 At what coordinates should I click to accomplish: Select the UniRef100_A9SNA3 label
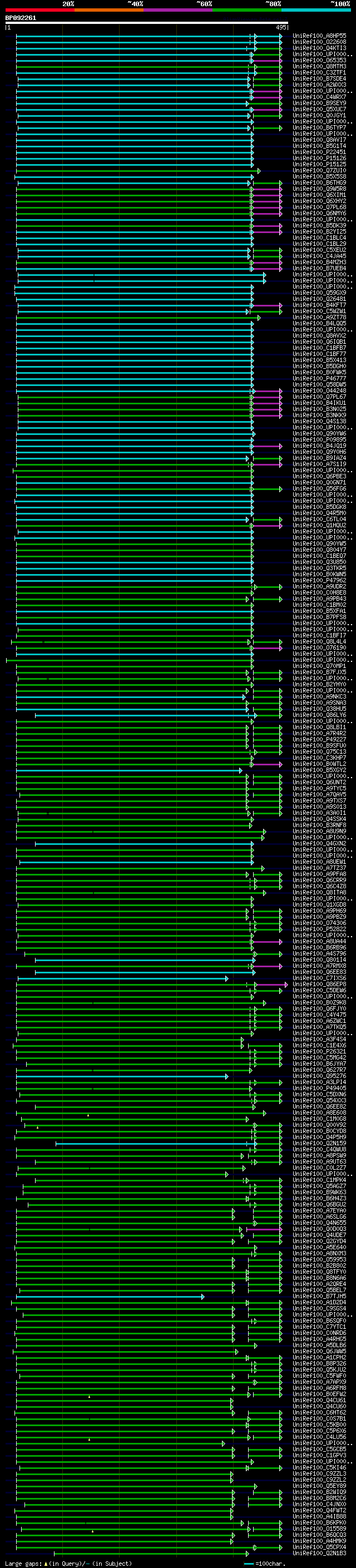coord(319,703)
